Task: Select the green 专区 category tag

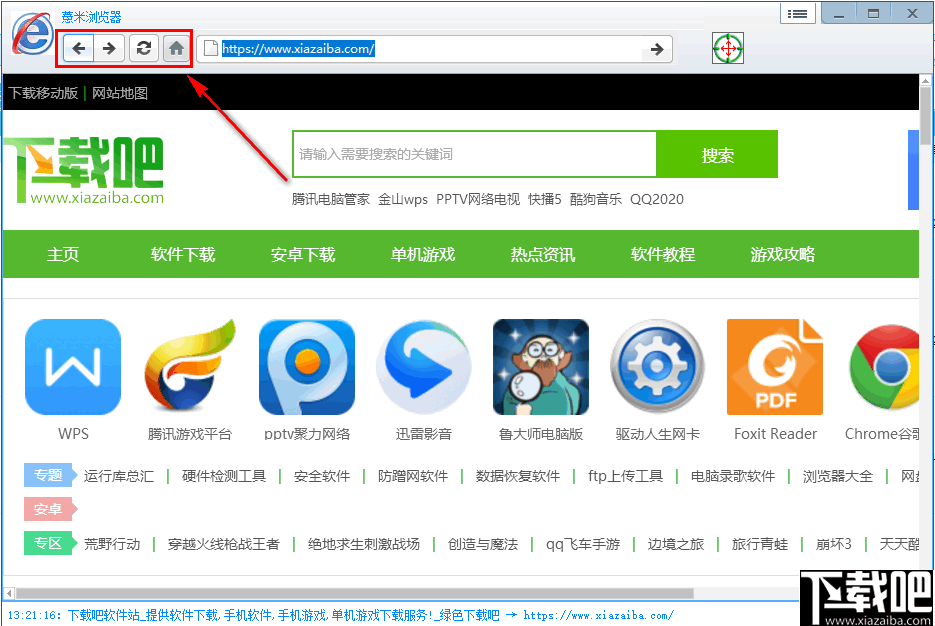Action: point(50,543)
